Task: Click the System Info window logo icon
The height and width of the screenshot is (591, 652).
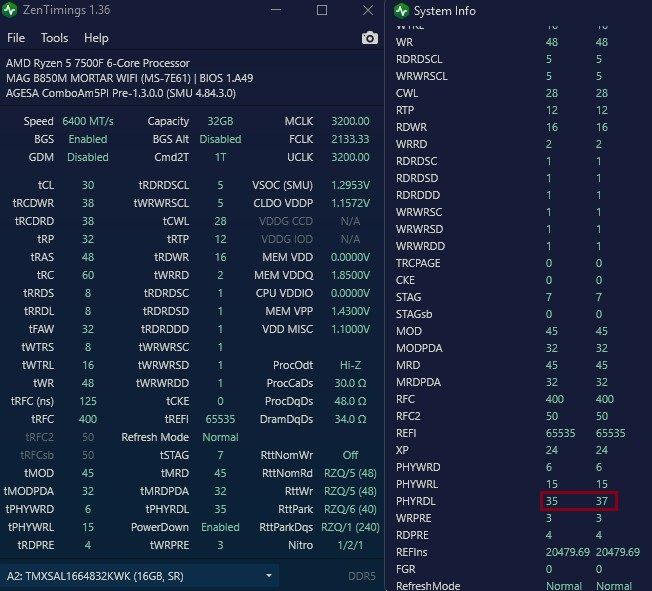Action: pyautogui.click(x=401, y=11)
